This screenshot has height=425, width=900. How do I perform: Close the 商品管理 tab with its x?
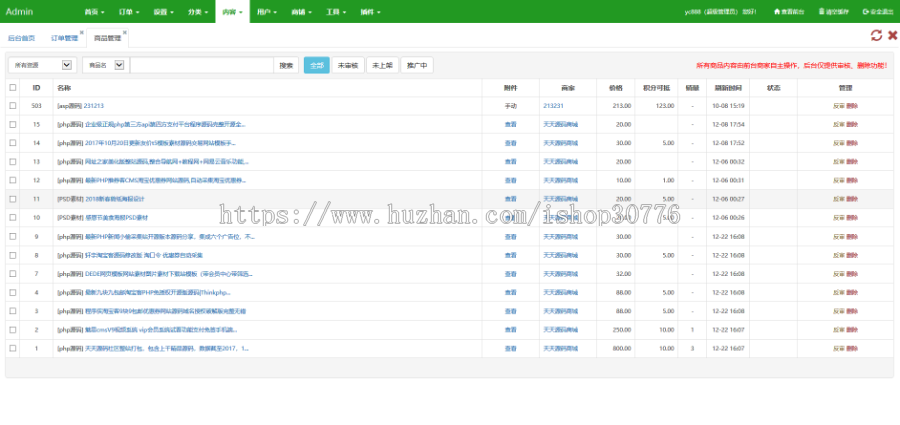125,32
